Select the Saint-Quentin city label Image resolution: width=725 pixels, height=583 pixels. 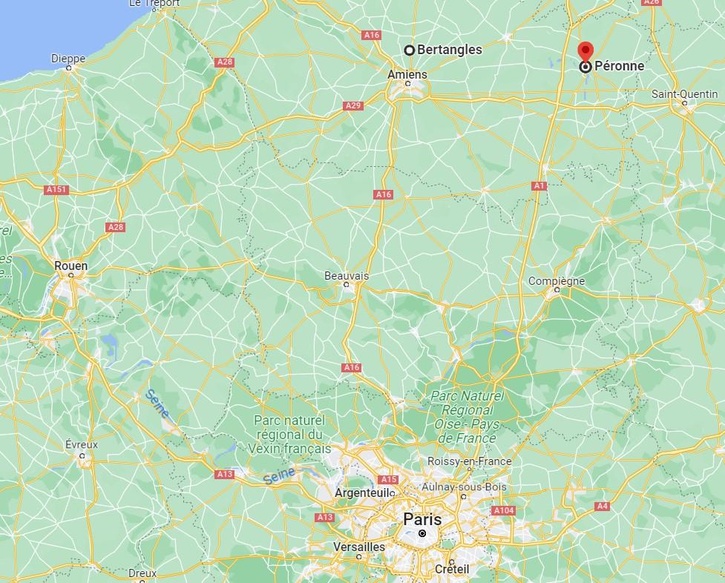pyautogui.click(x=685, y=94)
